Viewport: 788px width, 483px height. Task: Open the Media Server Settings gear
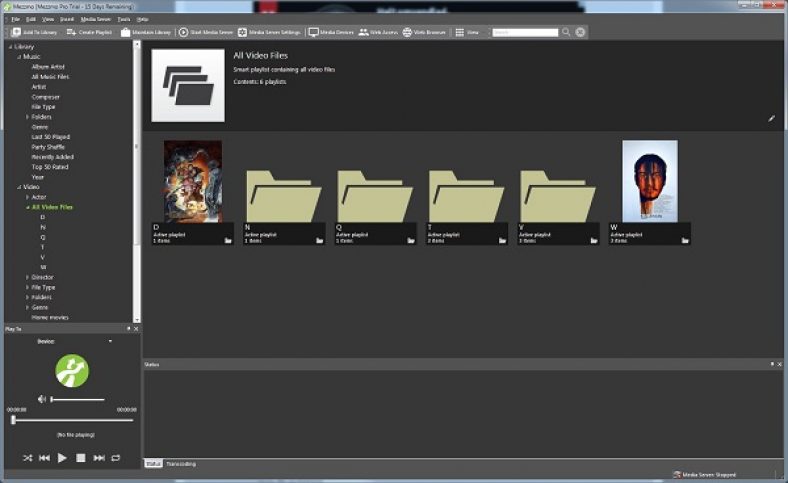click(x=243, y=32)
